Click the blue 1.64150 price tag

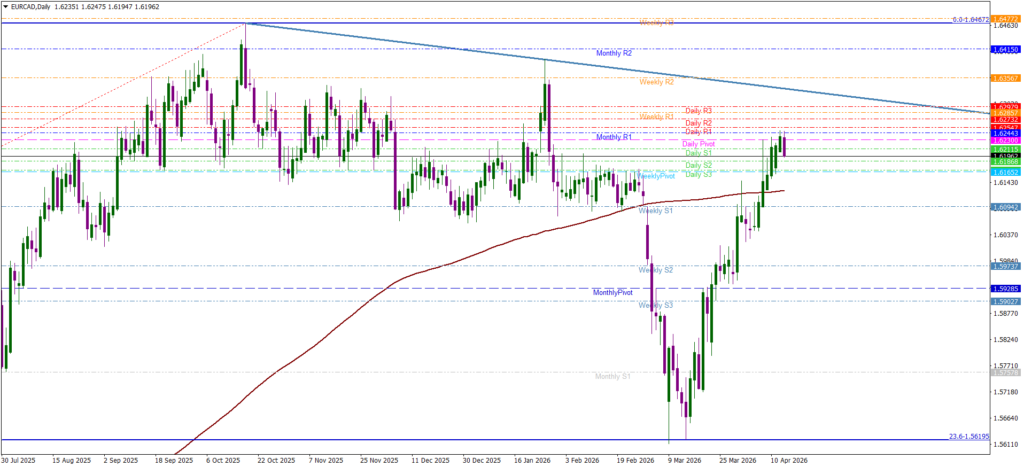1005,49
